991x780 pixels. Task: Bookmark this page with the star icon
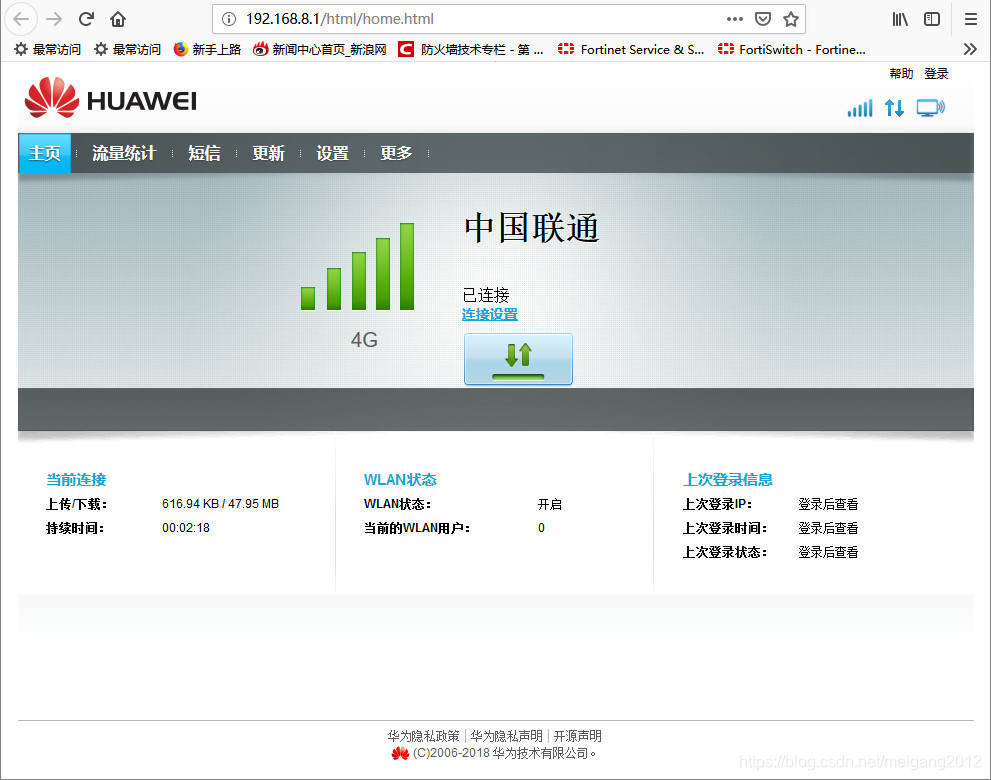click(x=791, y=19)
